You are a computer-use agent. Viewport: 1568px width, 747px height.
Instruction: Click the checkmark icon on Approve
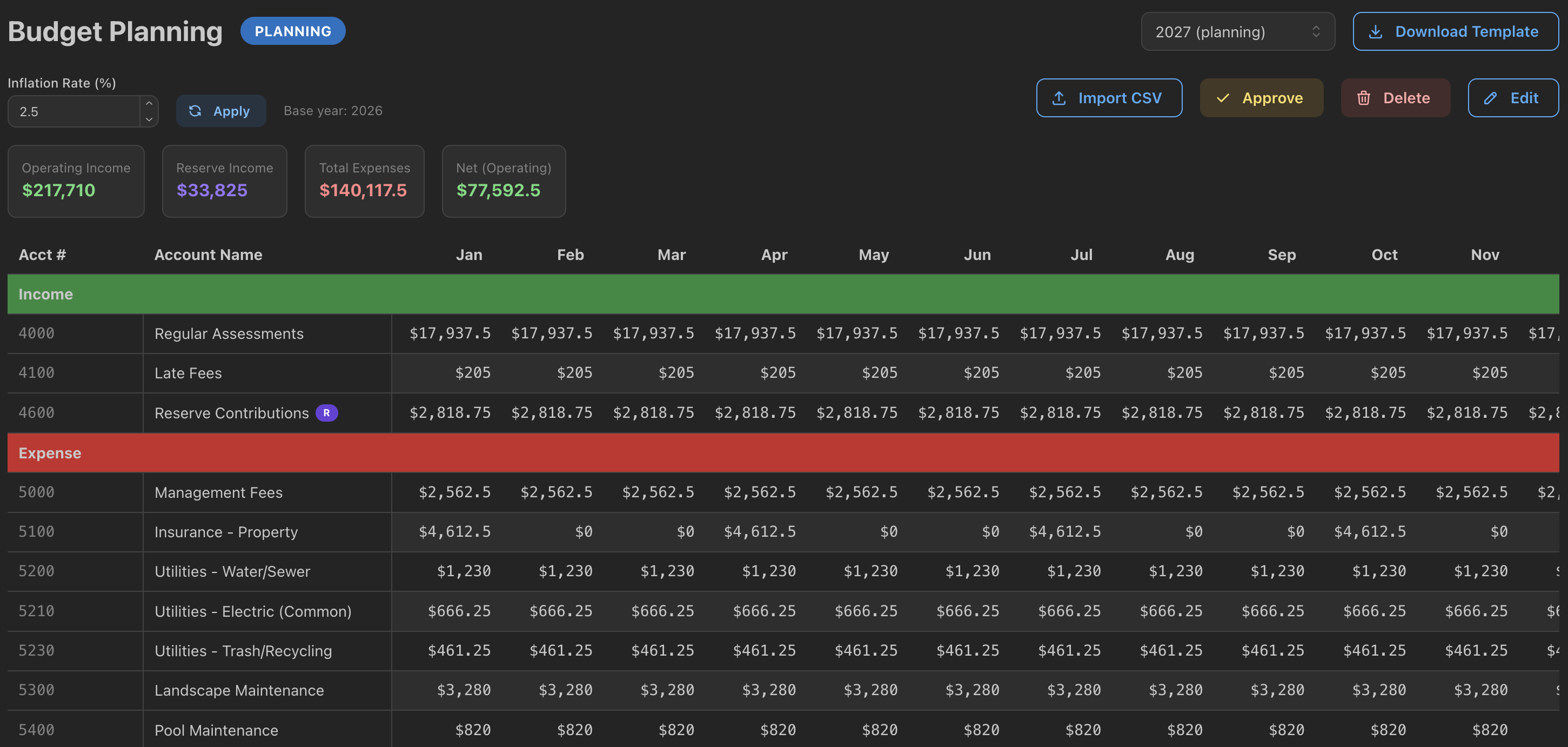click(x=1223, y=98)
